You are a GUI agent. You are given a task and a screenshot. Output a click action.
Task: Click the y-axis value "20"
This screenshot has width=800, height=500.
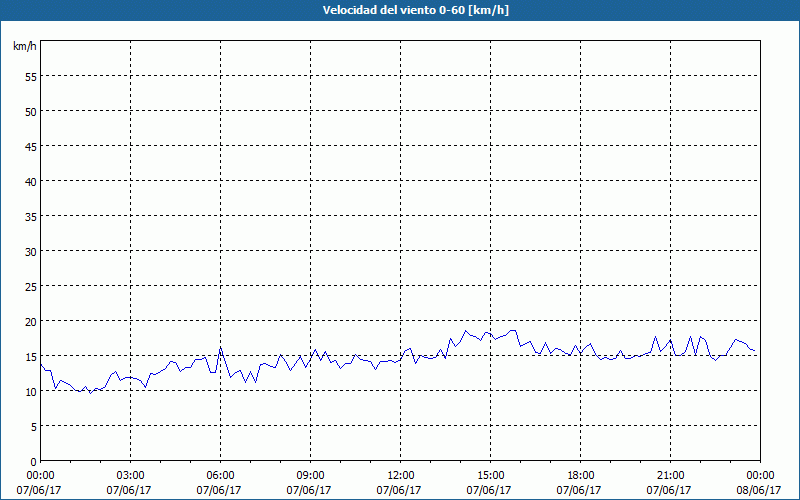(31, 321)
